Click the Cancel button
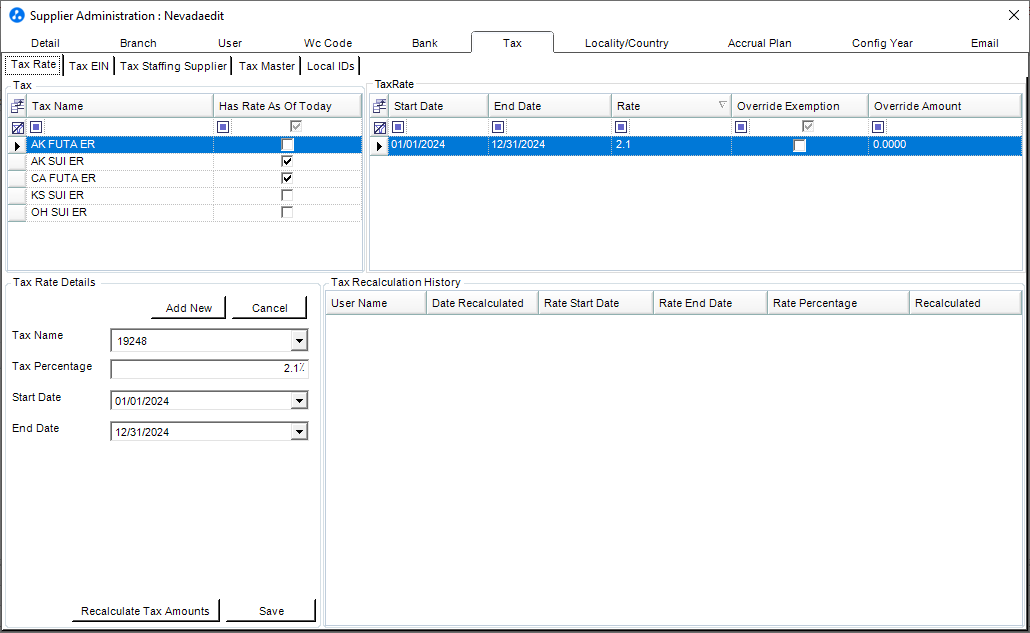This screenshot has width=1030, height=633. point(269,308)
